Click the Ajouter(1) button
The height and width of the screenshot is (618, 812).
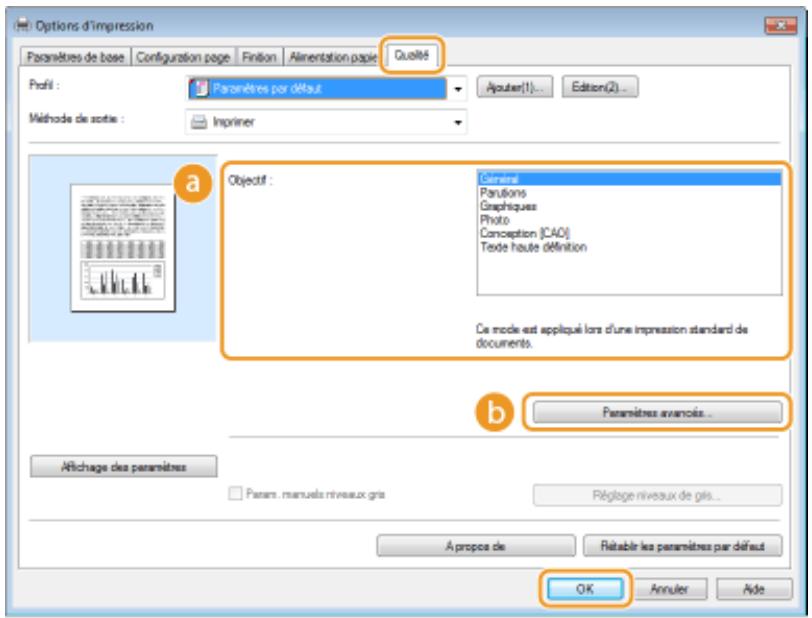point(514,87)
